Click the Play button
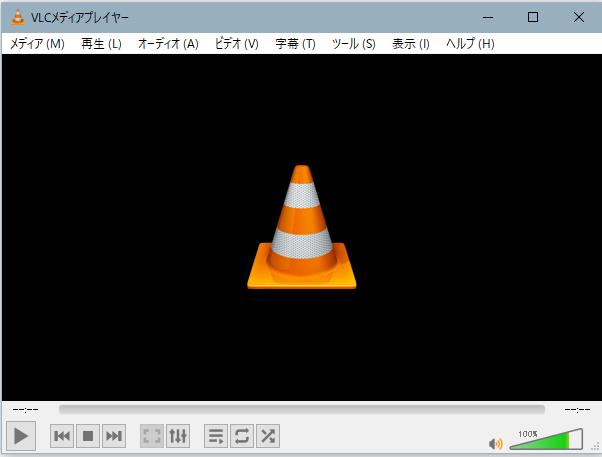The width and height of the screenshot is (602, 457). click(x=21, y=436)
